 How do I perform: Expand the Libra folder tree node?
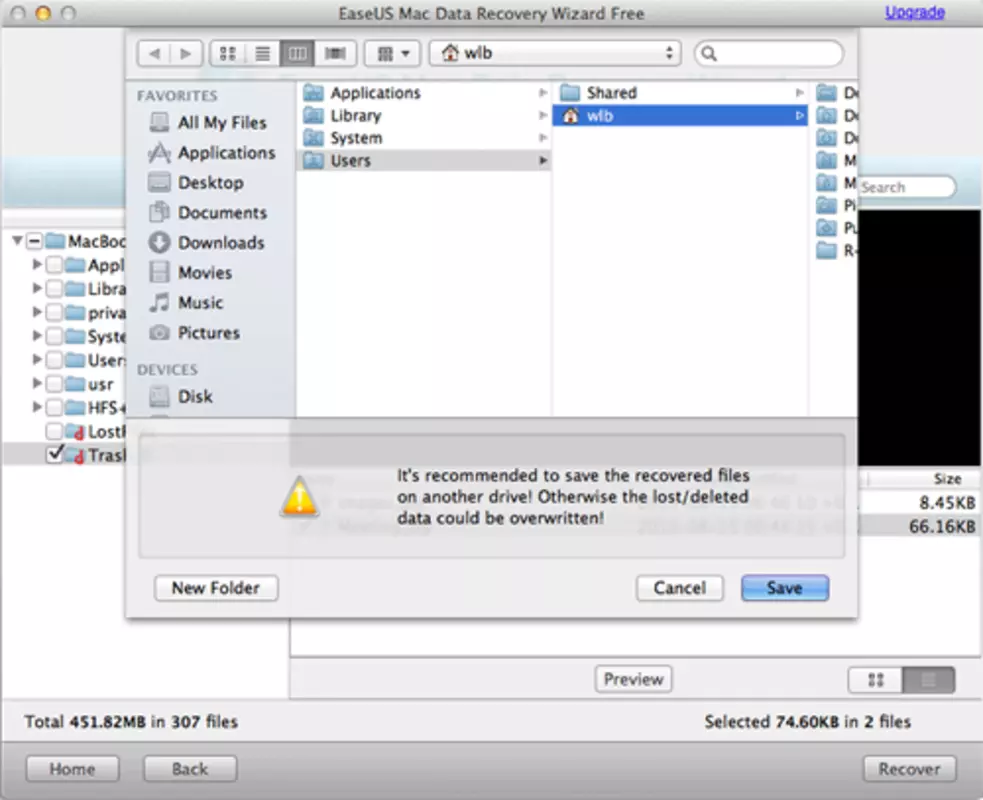(x=38, y=288)
